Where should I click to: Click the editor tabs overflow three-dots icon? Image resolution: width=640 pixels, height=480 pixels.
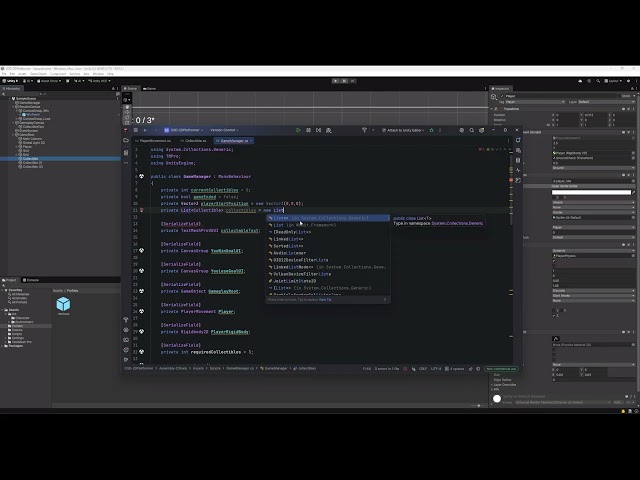508,141
